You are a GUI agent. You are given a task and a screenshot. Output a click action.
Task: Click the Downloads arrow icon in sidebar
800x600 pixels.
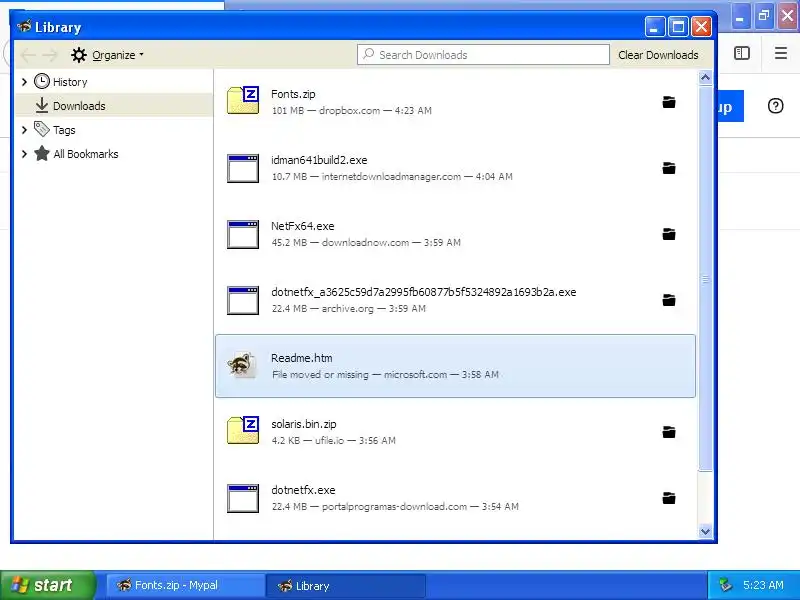[42, 105]
